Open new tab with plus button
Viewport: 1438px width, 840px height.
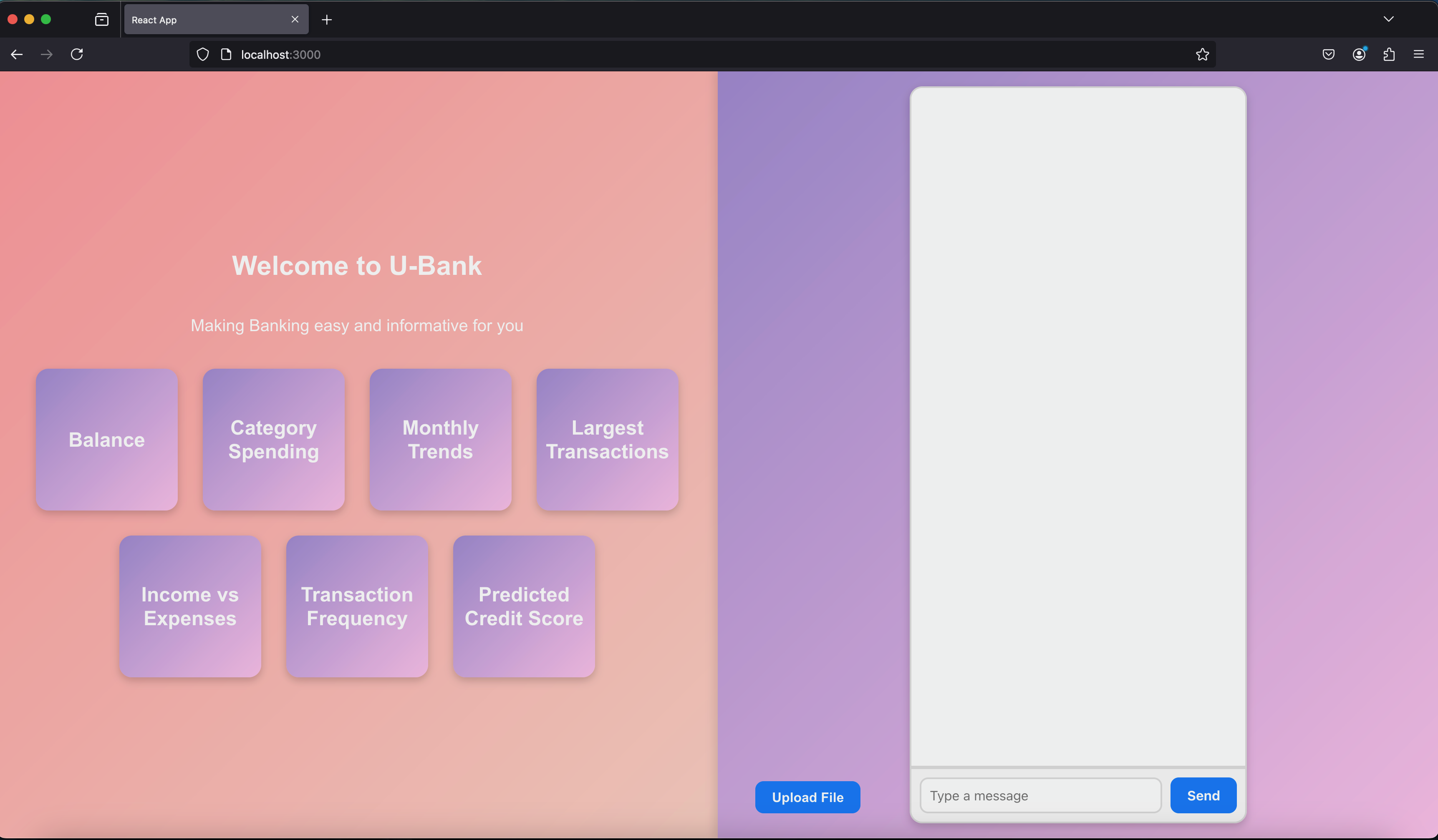tap(326, 20)
